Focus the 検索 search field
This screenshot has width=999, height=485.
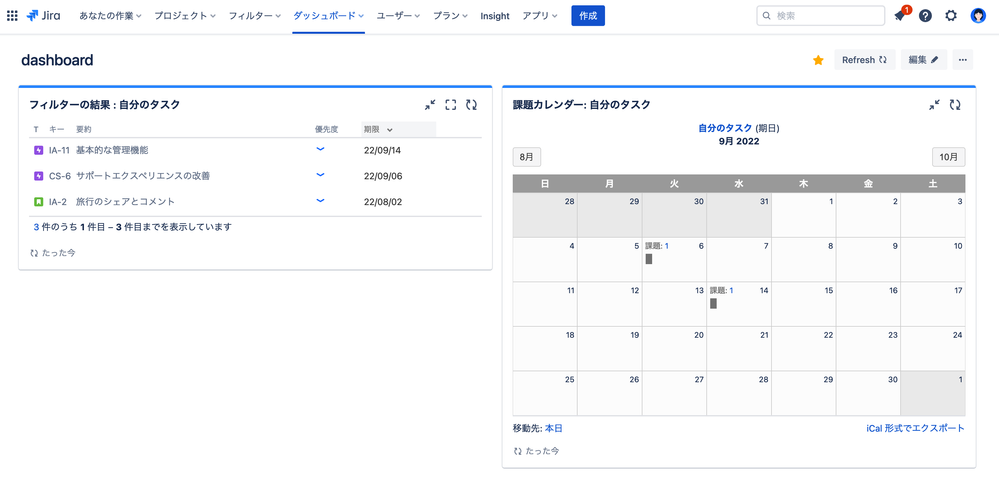[x=821, y=16]
